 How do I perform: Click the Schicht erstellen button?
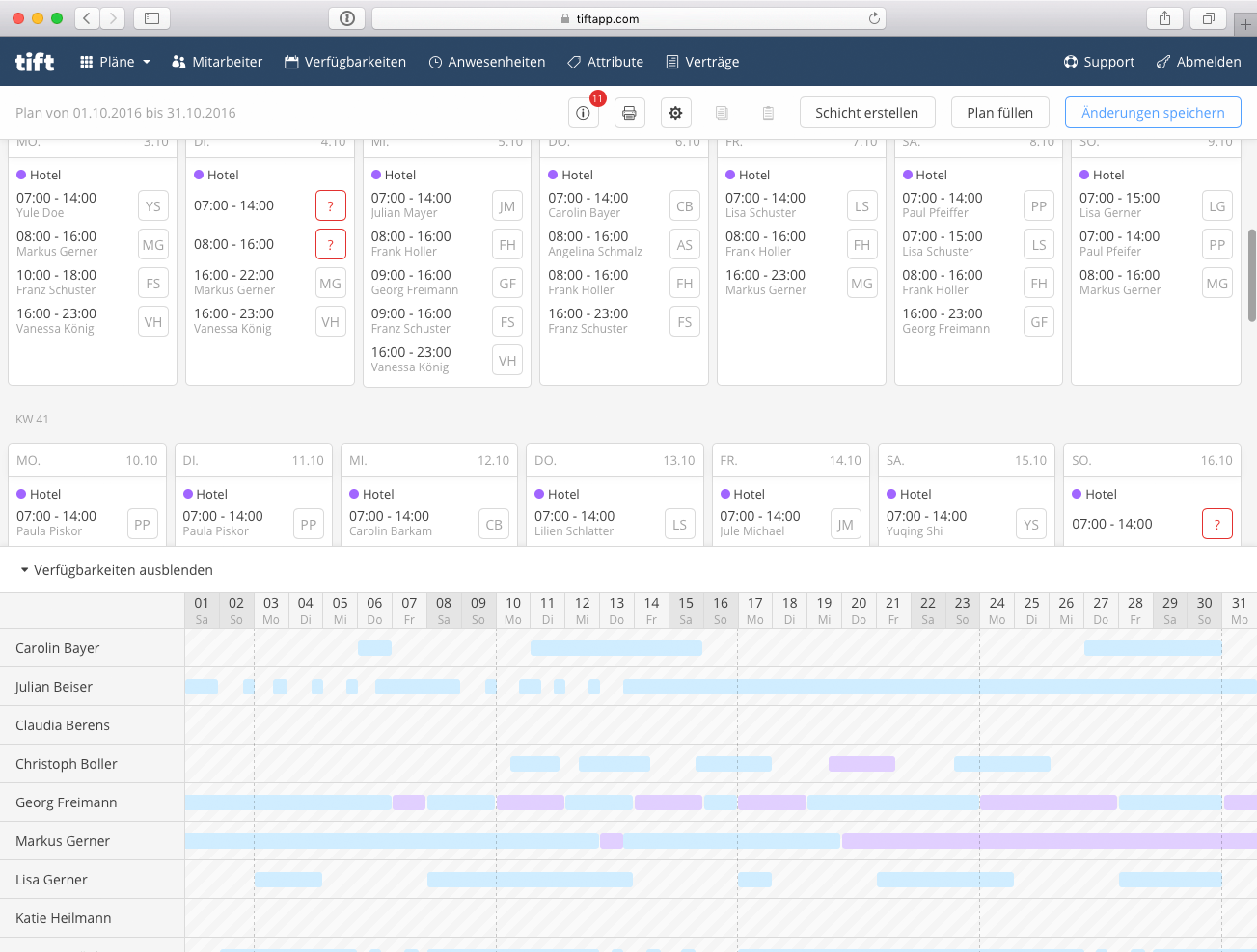[866, 113]
